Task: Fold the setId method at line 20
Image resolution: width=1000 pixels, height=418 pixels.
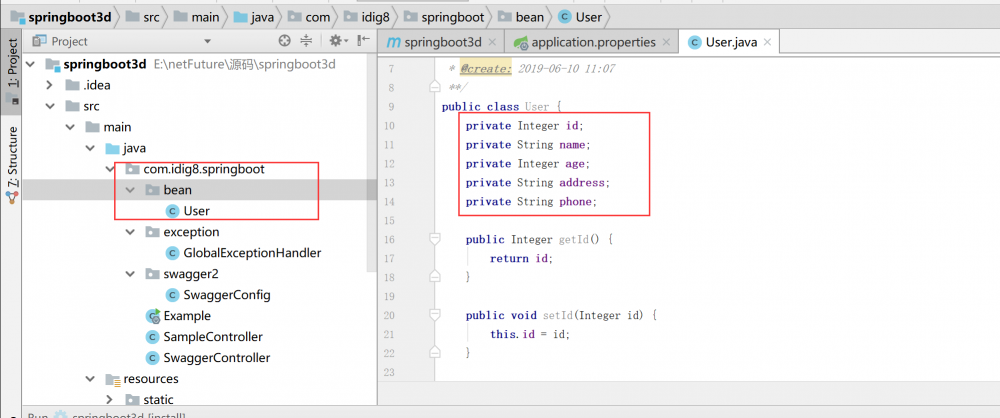Action: click(x=435, y=315)
